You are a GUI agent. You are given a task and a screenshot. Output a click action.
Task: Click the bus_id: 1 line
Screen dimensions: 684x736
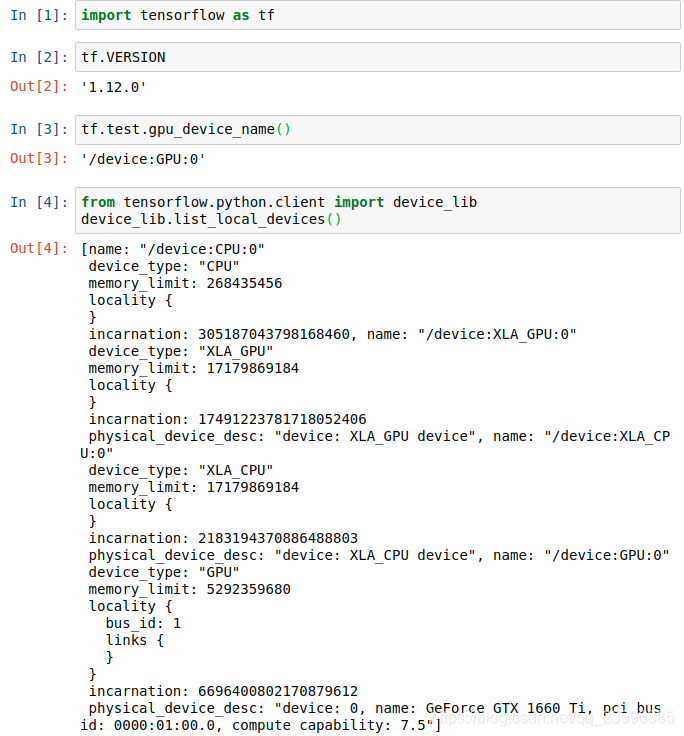(143, 623)
